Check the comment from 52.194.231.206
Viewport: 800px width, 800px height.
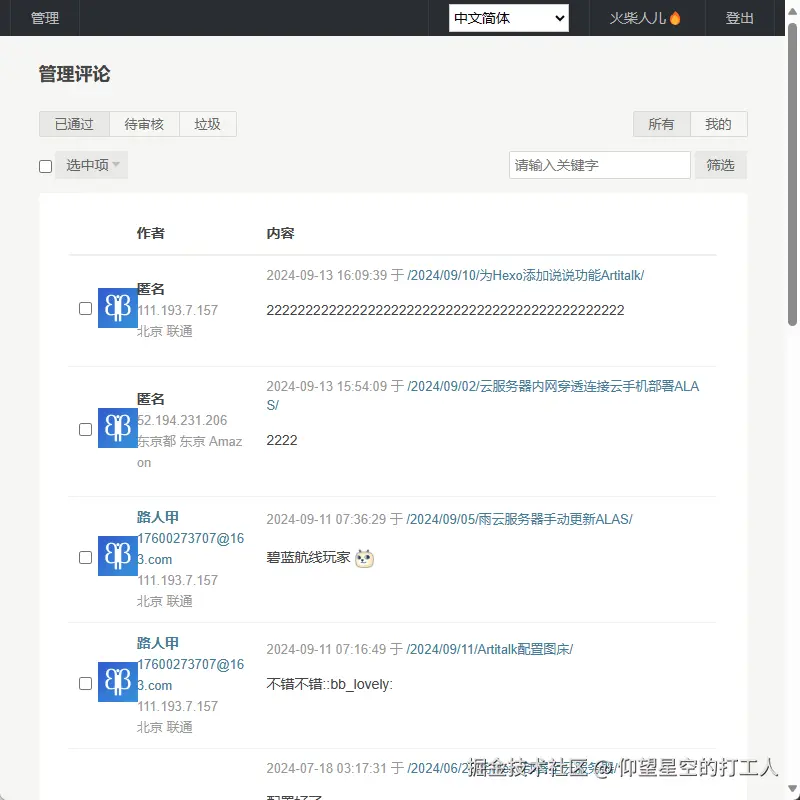pyautogui.click(x=85, y=429)
